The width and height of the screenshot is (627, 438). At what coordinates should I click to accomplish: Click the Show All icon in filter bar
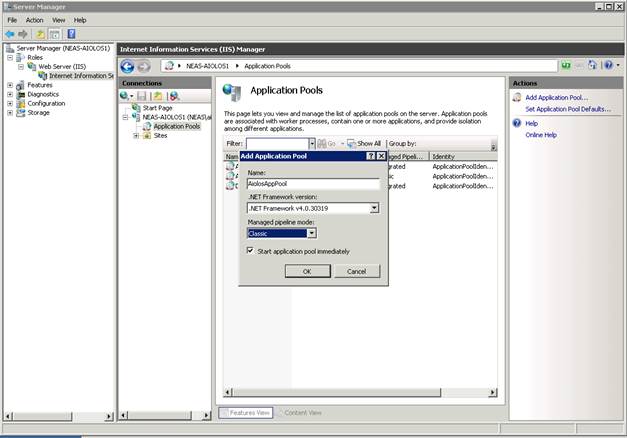[x=351, y=143]
